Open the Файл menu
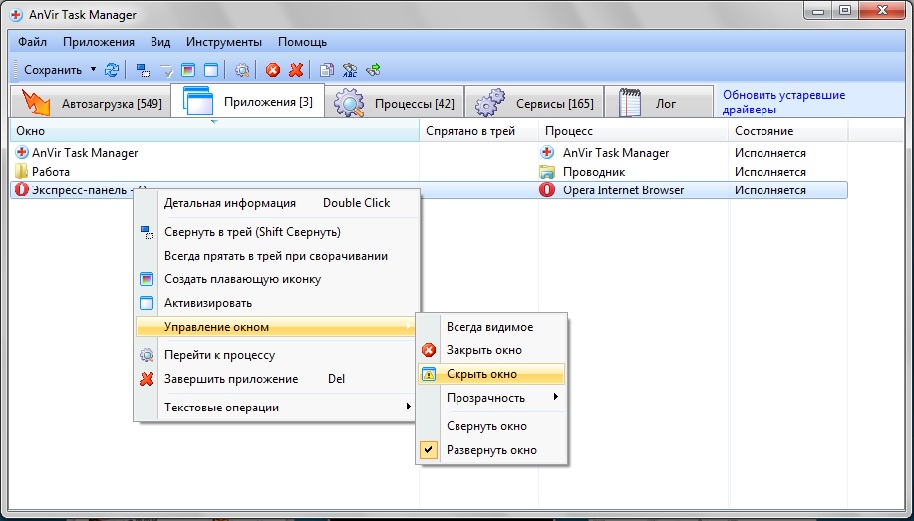The width and height of the screenshot is (914, 521). [x=33, y=42]
